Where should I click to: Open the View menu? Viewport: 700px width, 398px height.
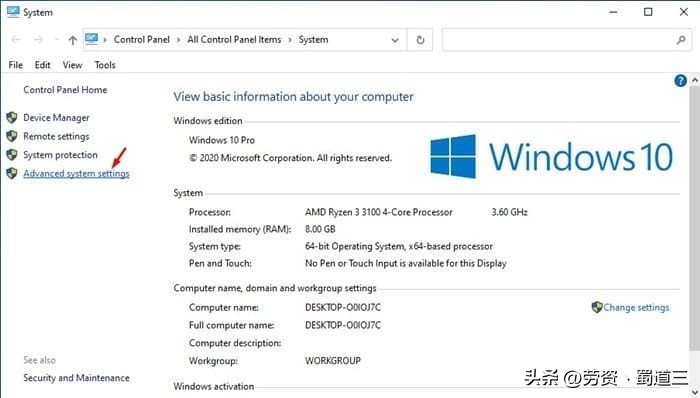pyautogui.click(x=72, y=65)
